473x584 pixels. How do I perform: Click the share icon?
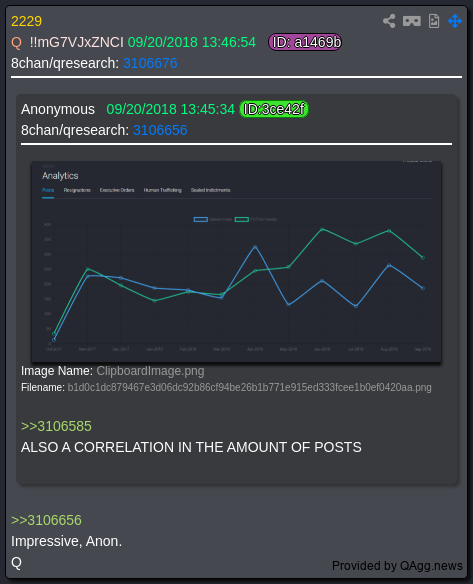pos(389,21)
